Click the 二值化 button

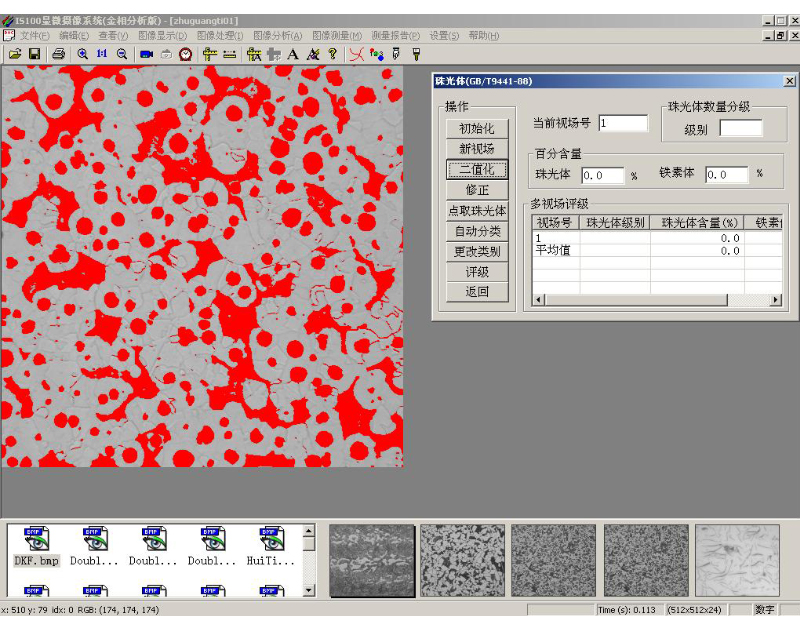tap(477, 169)
